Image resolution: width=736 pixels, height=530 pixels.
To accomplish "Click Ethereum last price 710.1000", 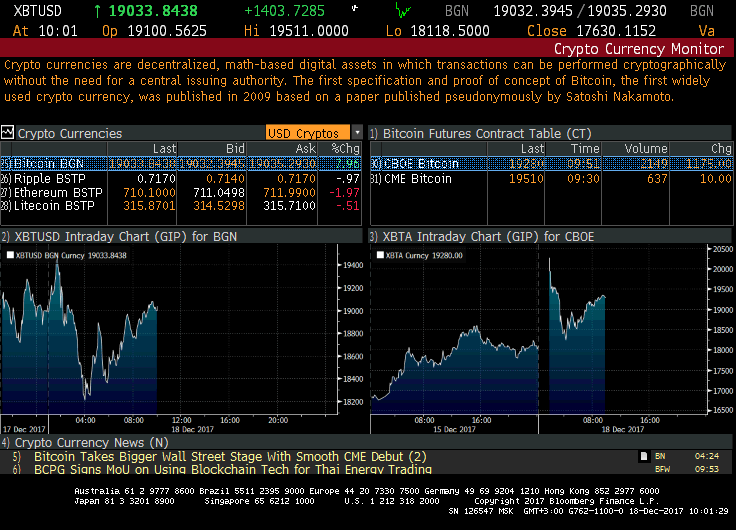I will coord(149,192).
